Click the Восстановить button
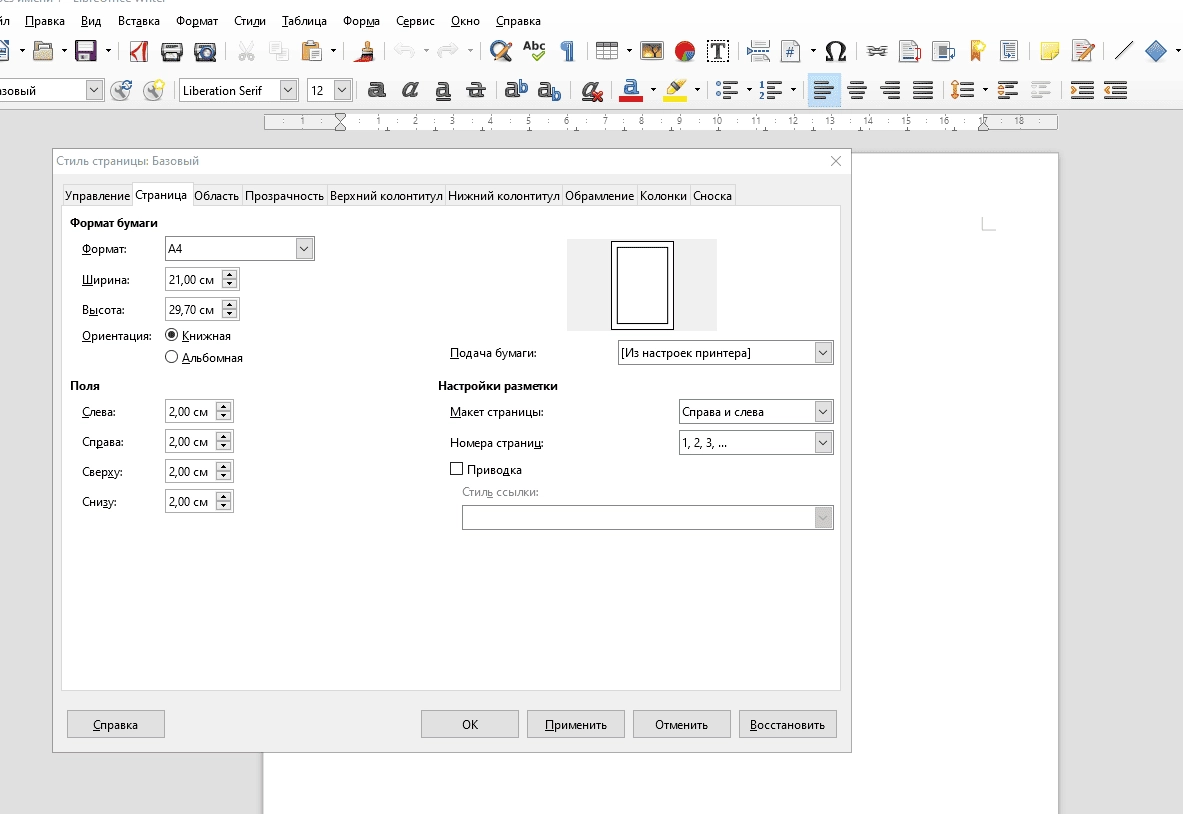This screenshot has width=1183, height=814. [x=788, y=724]
